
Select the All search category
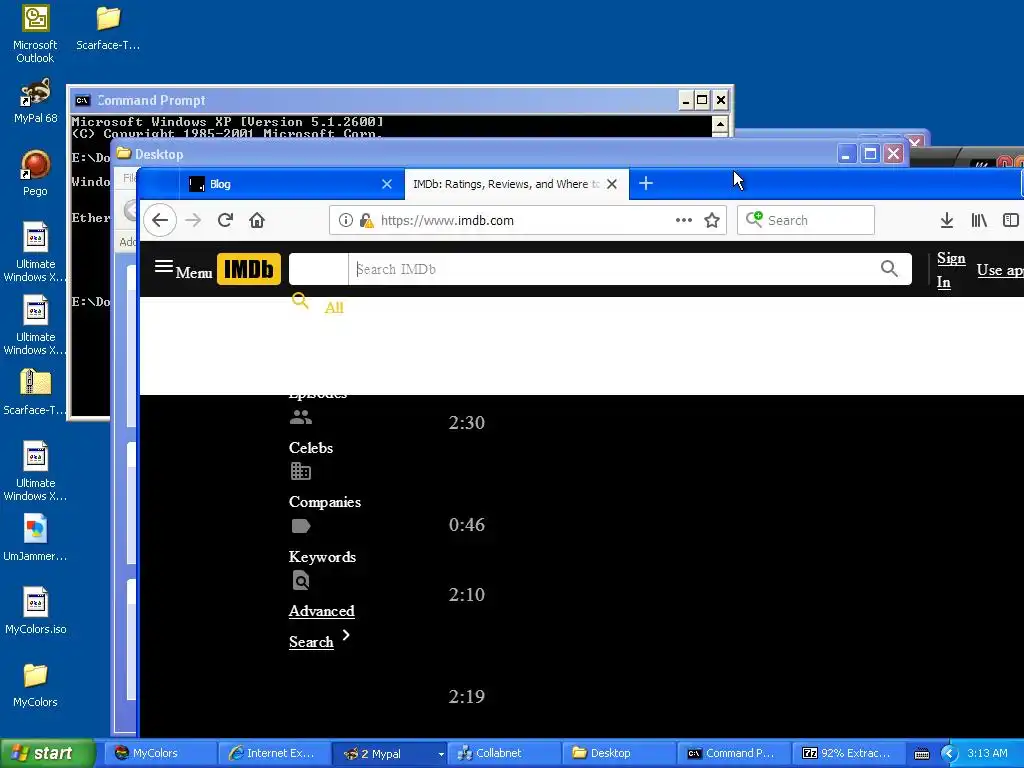tap(334, 308)
